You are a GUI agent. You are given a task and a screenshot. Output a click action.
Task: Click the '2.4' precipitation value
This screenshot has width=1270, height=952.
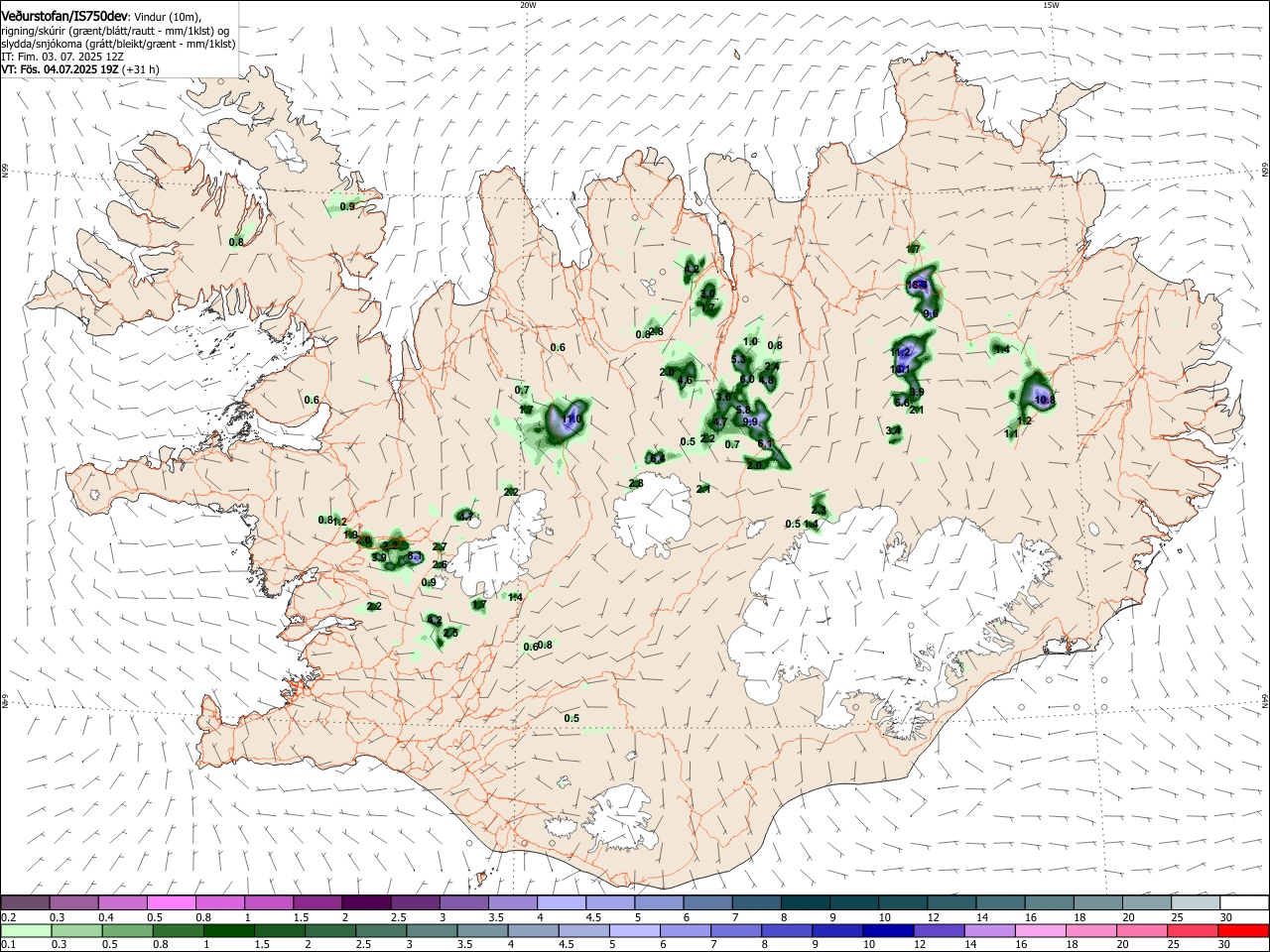point(772,367)
